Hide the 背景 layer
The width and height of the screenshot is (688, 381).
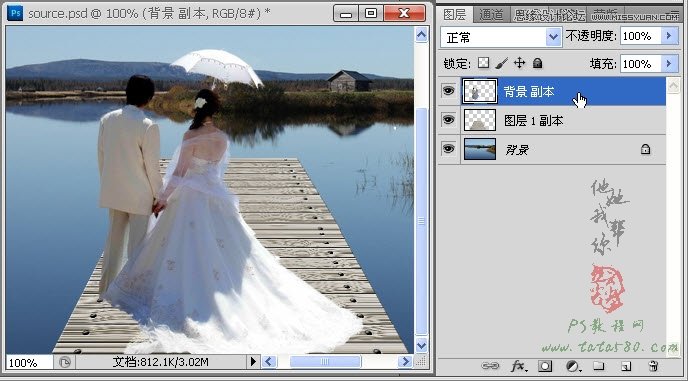pos(448,149)
